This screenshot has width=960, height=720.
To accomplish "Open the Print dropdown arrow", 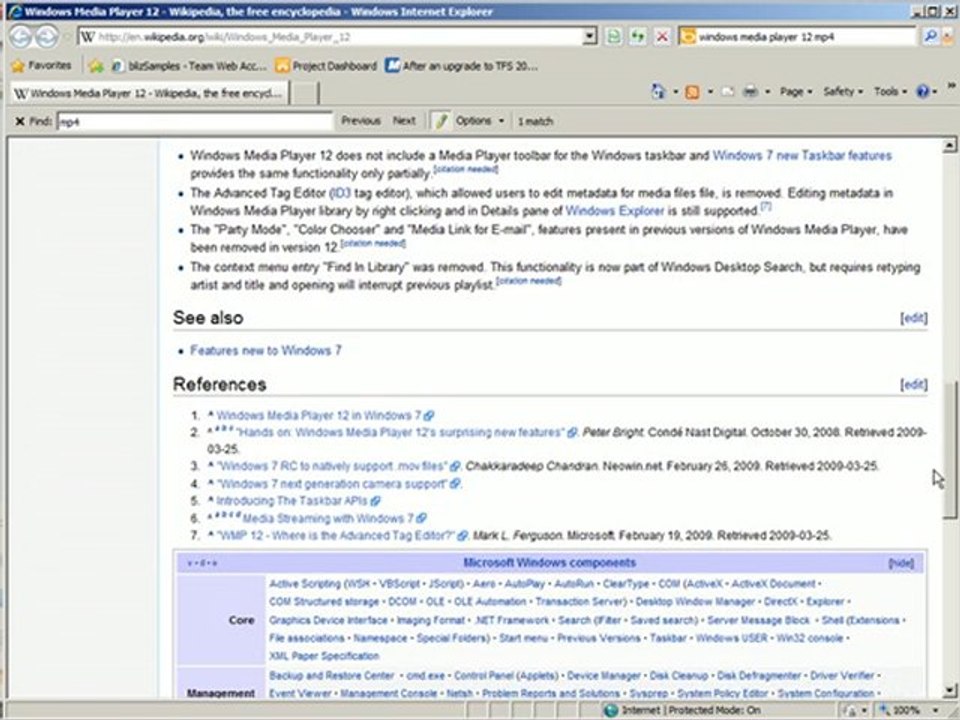I will point(767,92).
